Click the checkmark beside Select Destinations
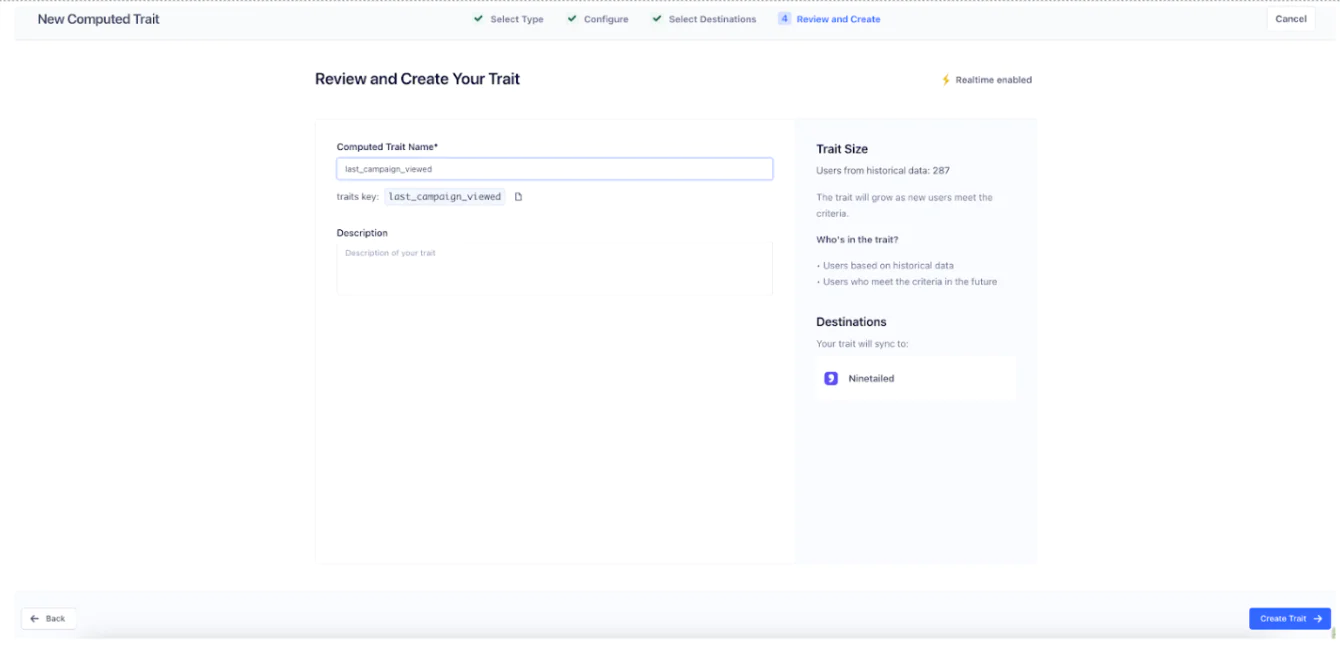Image resolution: width=1340 pixels, height=657 pixels. click(657, 19)
